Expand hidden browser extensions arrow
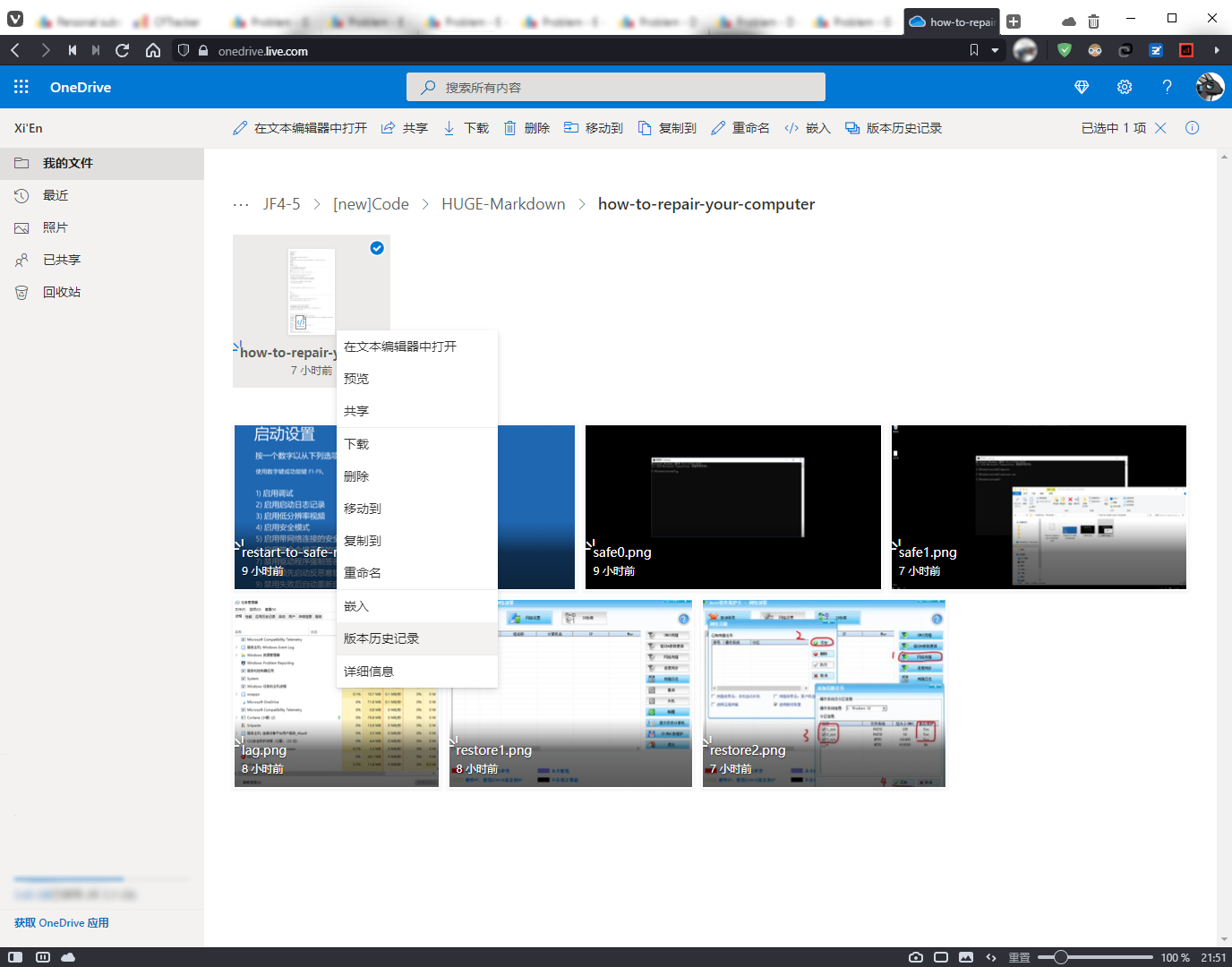This screenshot has height=967, width=1232. click(1217, 51)
